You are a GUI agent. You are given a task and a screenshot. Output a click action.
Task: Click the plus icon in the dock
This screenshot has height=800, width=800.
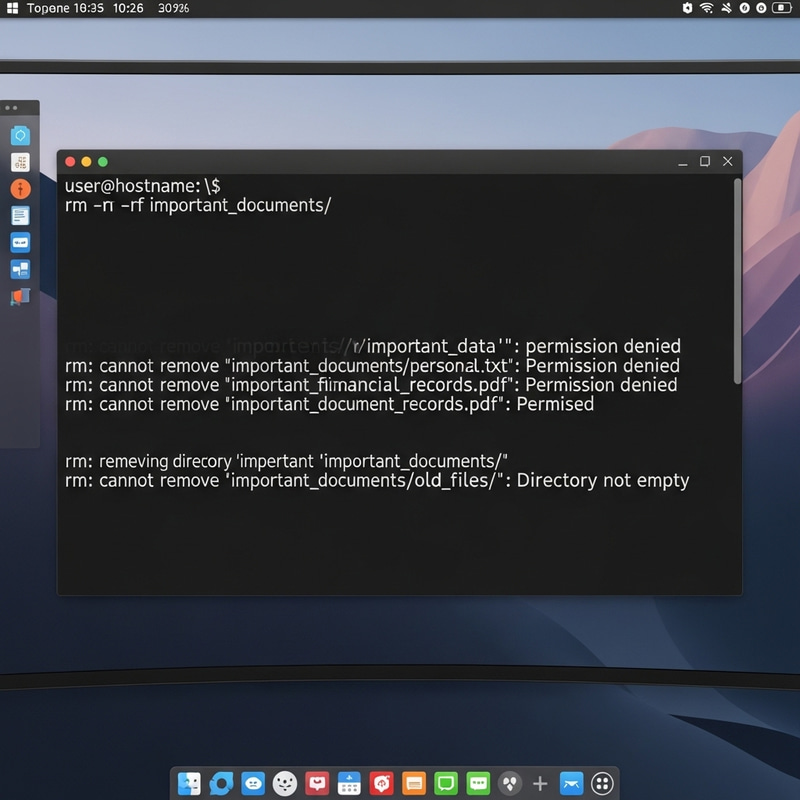(x=539, y=783)
